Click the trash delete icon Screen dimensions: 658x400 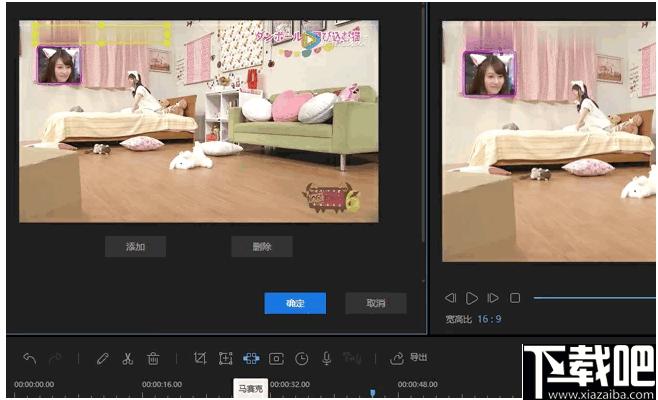click(x=153, y=358)
